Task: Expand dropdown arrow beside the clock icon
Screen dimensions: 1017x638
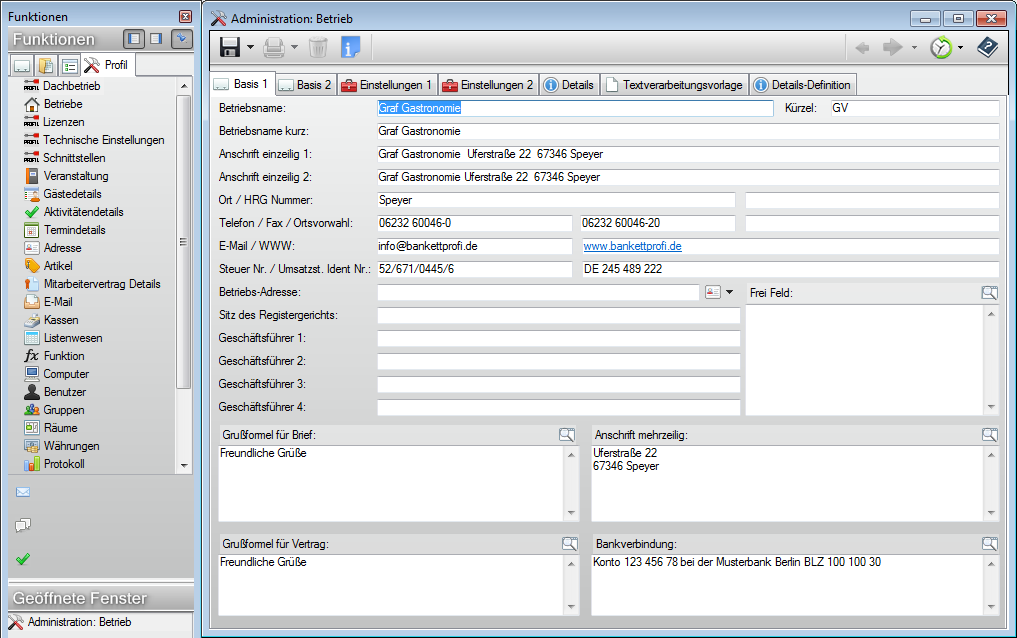Action: pos(960,47)
